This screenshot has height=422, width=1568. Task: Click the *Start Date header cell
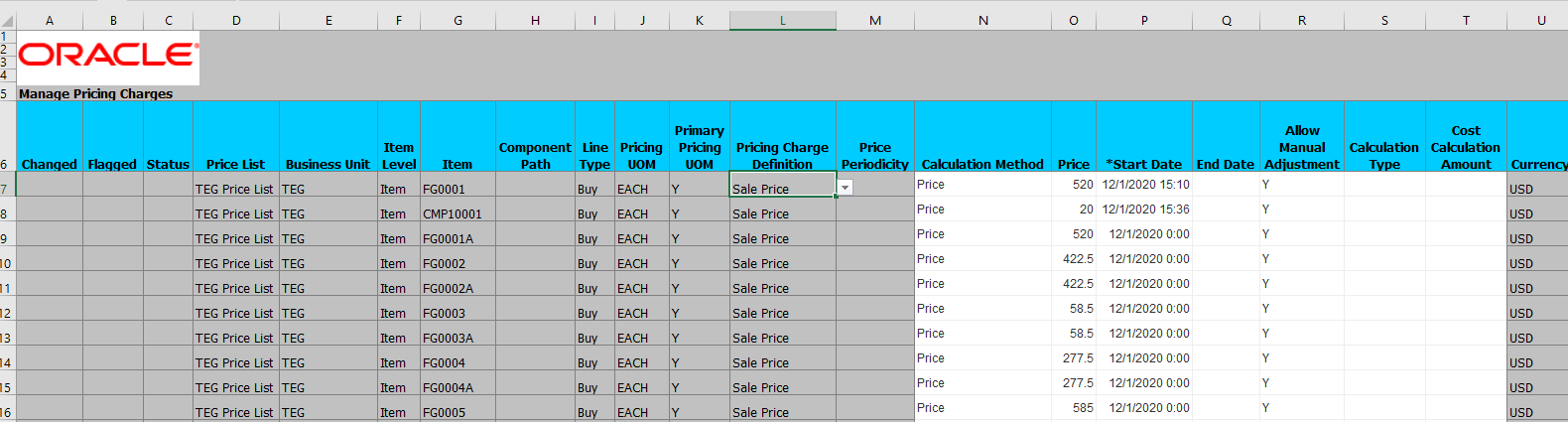(1143, 164)
